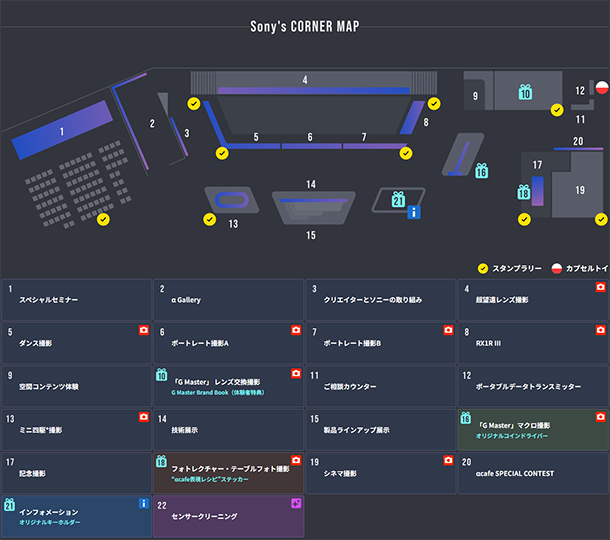Click the gift icon on booth 10 in map

(x=525, y=92)
